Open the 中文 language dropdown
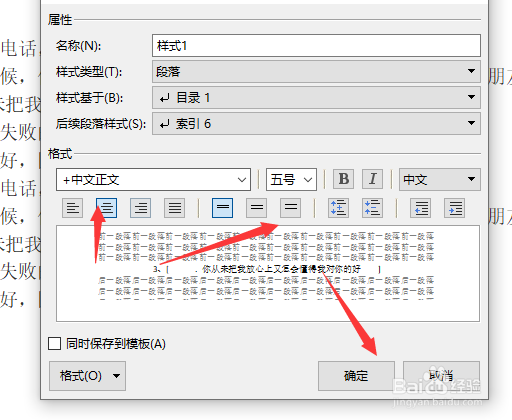Viewport: 512px width, 420px height. 440,180
